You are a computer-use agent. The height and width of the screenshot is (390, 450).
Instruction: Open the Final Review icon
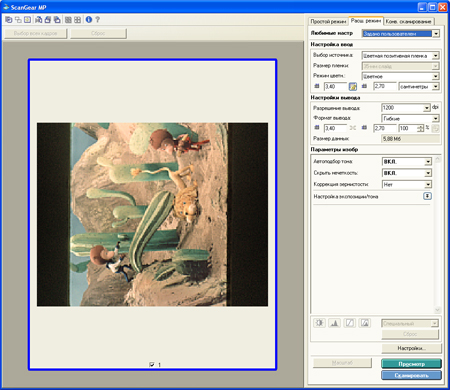pos(365,323)
